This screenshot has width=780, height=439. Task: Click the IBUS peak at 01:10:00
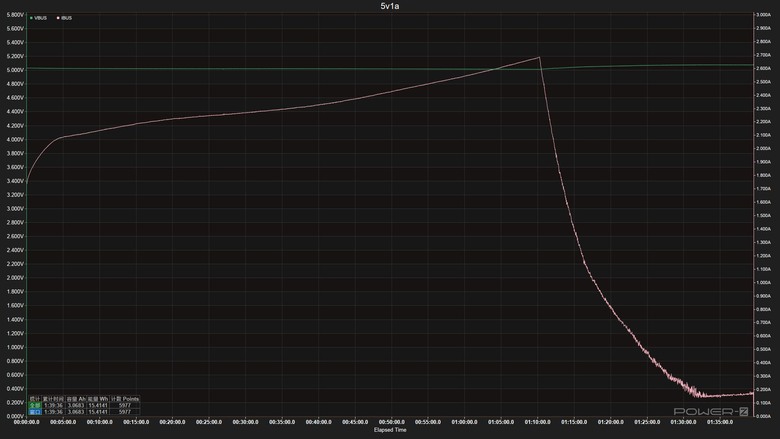[x=539, y=57]
